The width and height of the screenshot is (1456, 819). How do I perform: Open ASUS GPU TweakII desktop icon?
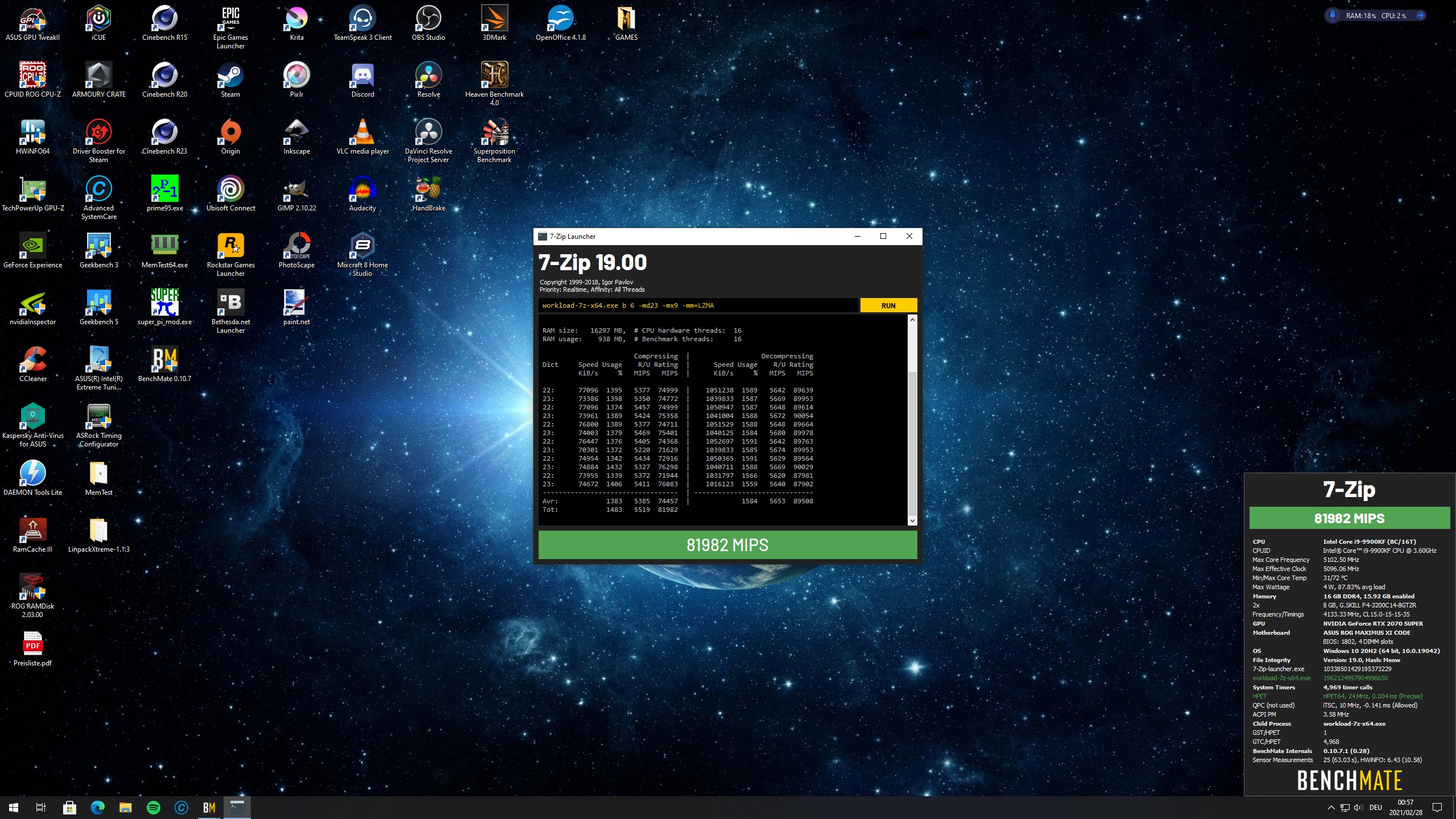click(32, 24)
